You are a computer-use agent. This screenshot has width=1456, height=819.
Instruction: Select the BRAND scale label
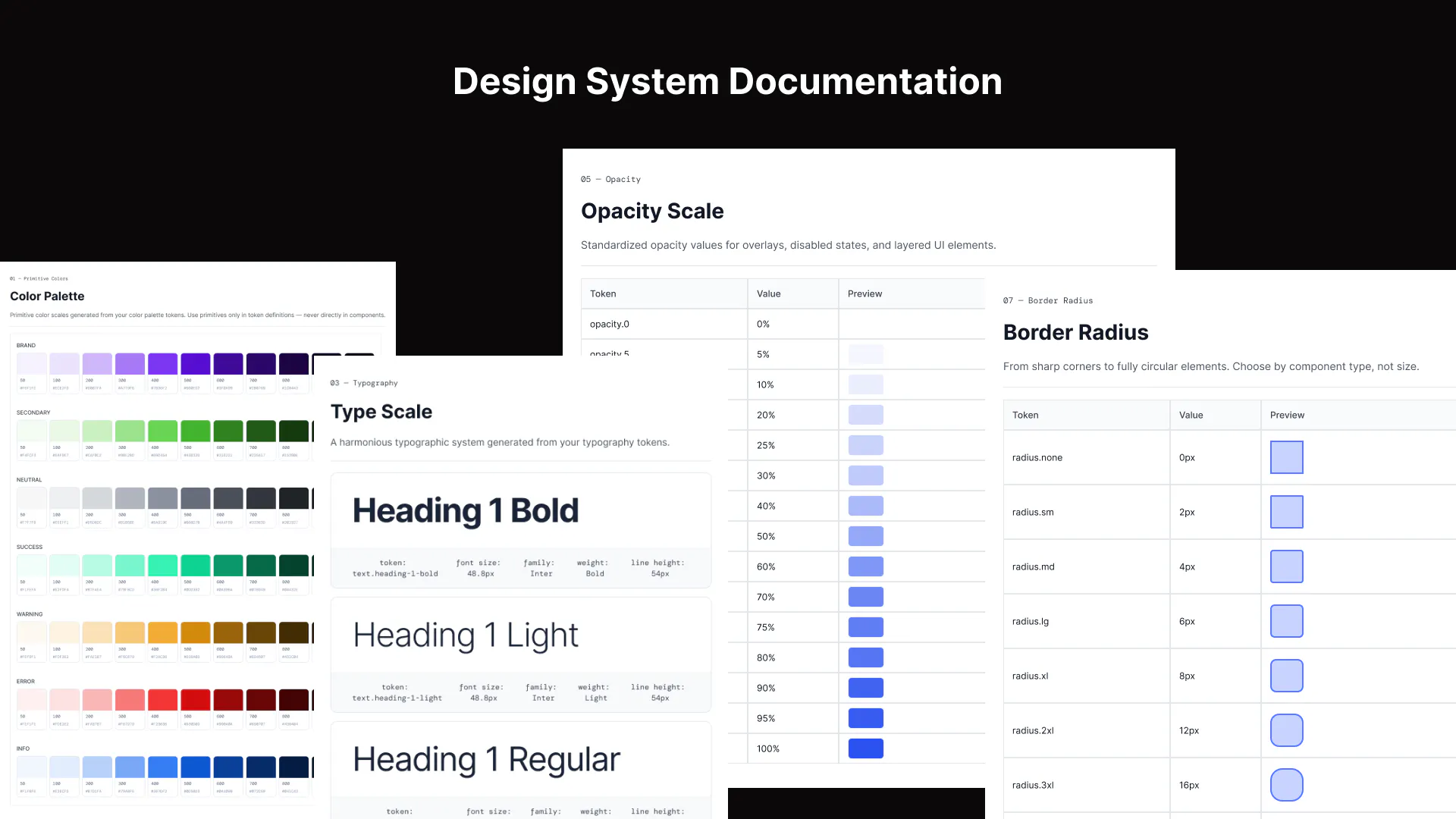click(x=26, y=345)
